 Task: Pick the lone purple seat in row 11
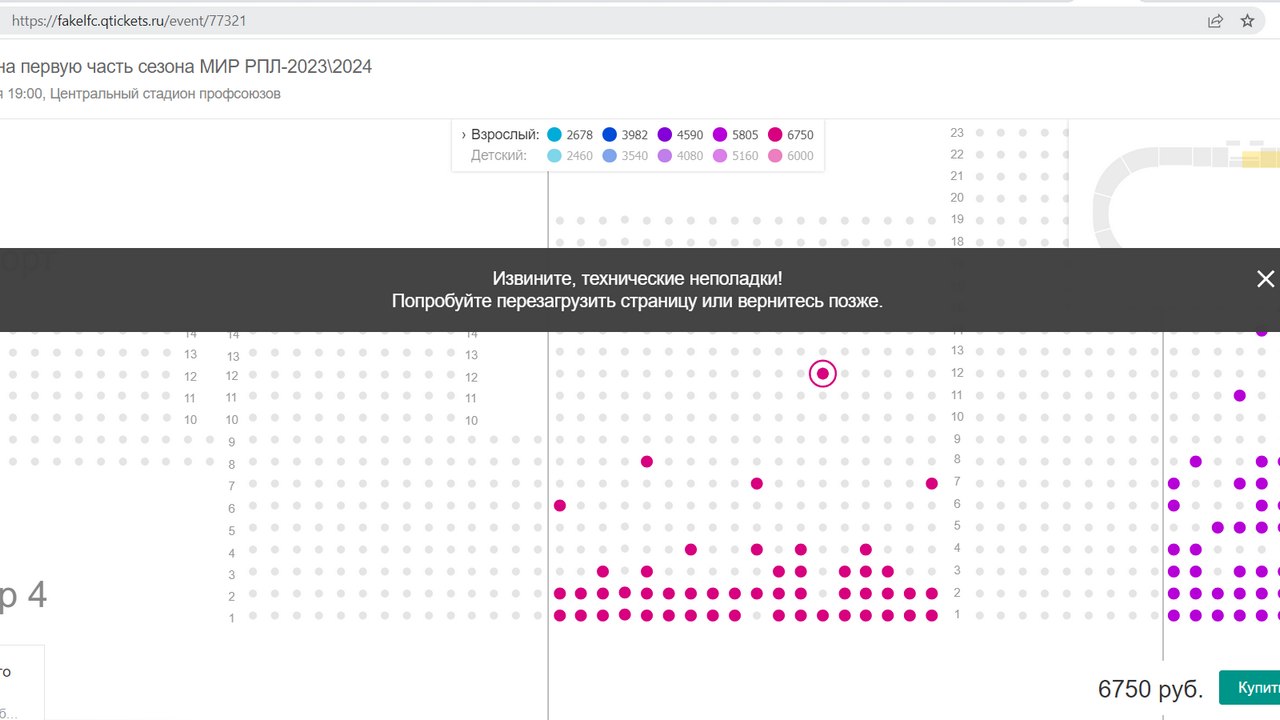pos(1240,395)
